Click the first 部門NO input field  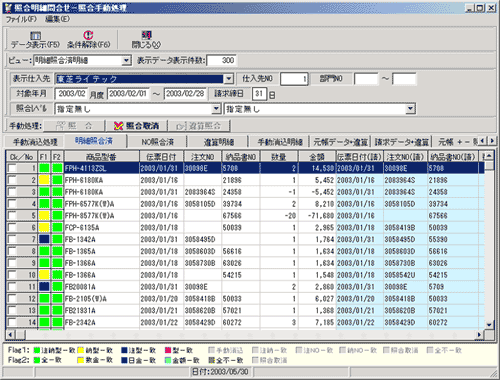(366, 79)
